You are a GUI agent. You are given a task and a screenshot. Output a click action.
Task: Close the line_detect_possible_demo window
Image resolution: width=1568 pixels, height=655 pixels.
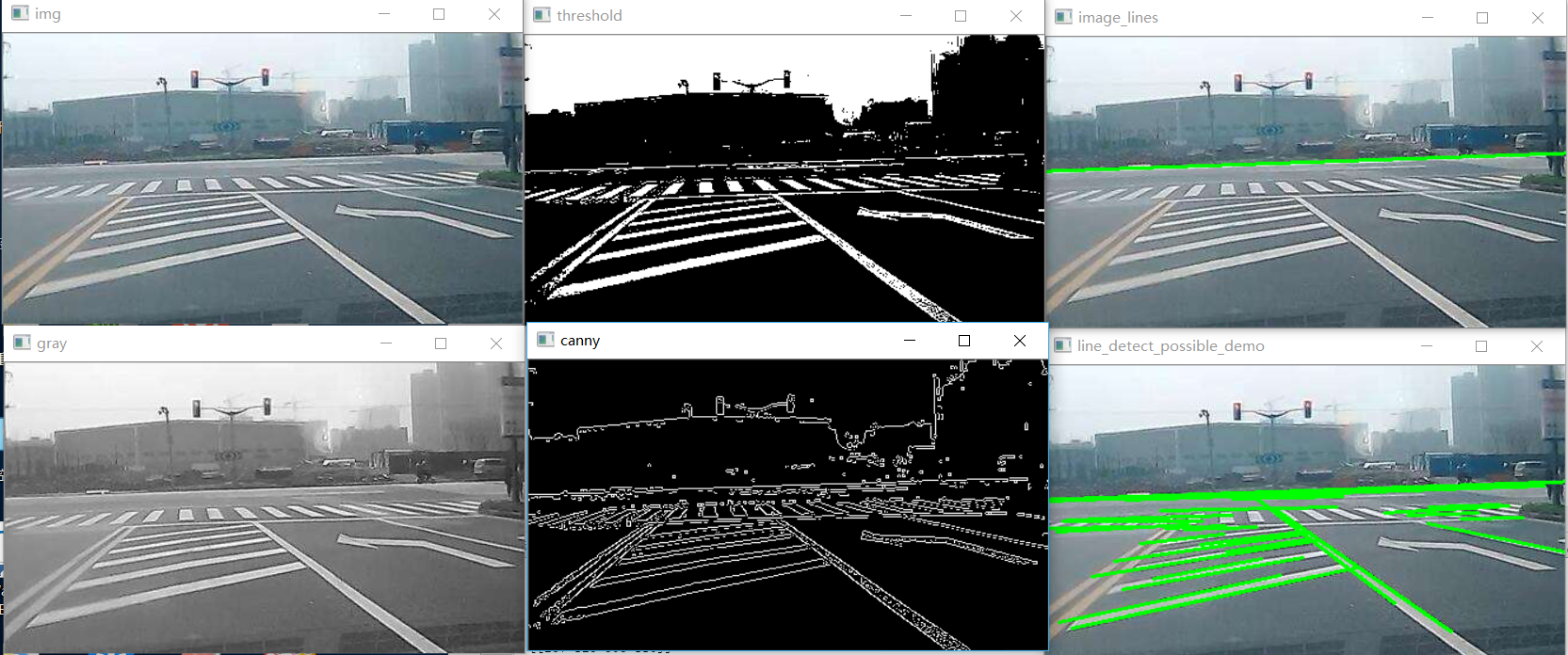point(1537,345)
